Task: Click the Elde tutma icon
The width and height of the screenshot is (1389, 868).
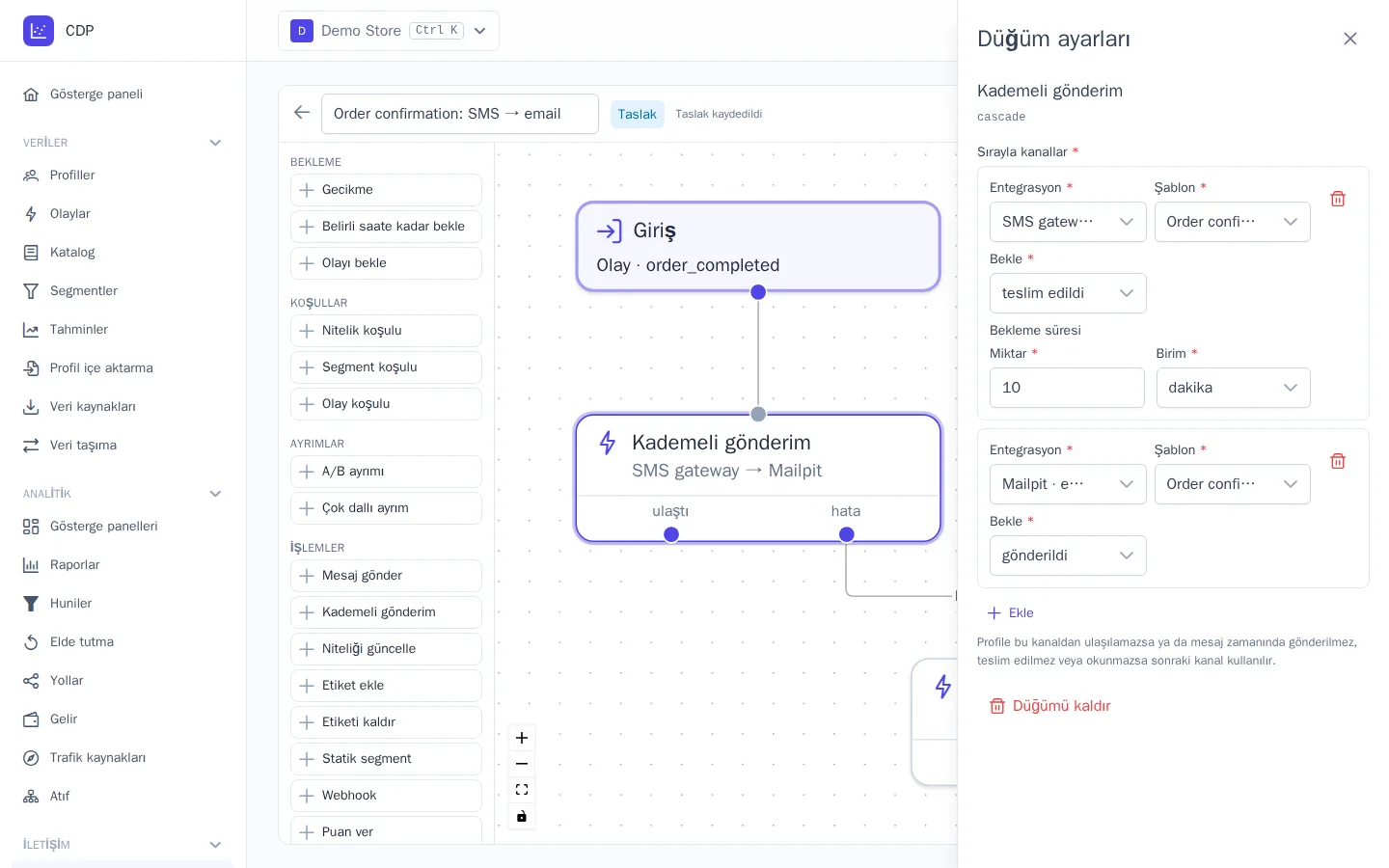Action: click(x=31, y=642)
